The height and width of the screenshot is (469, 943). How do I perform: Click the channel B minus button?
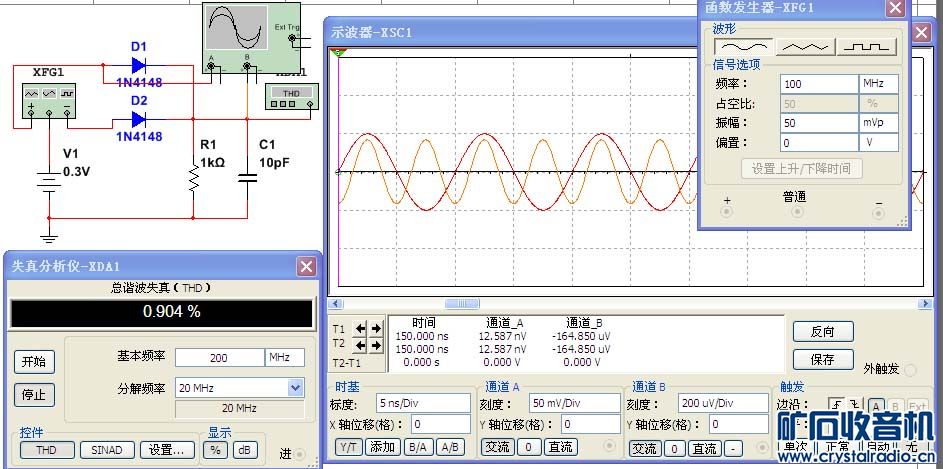pyautogui.click(x=733, y=449)
